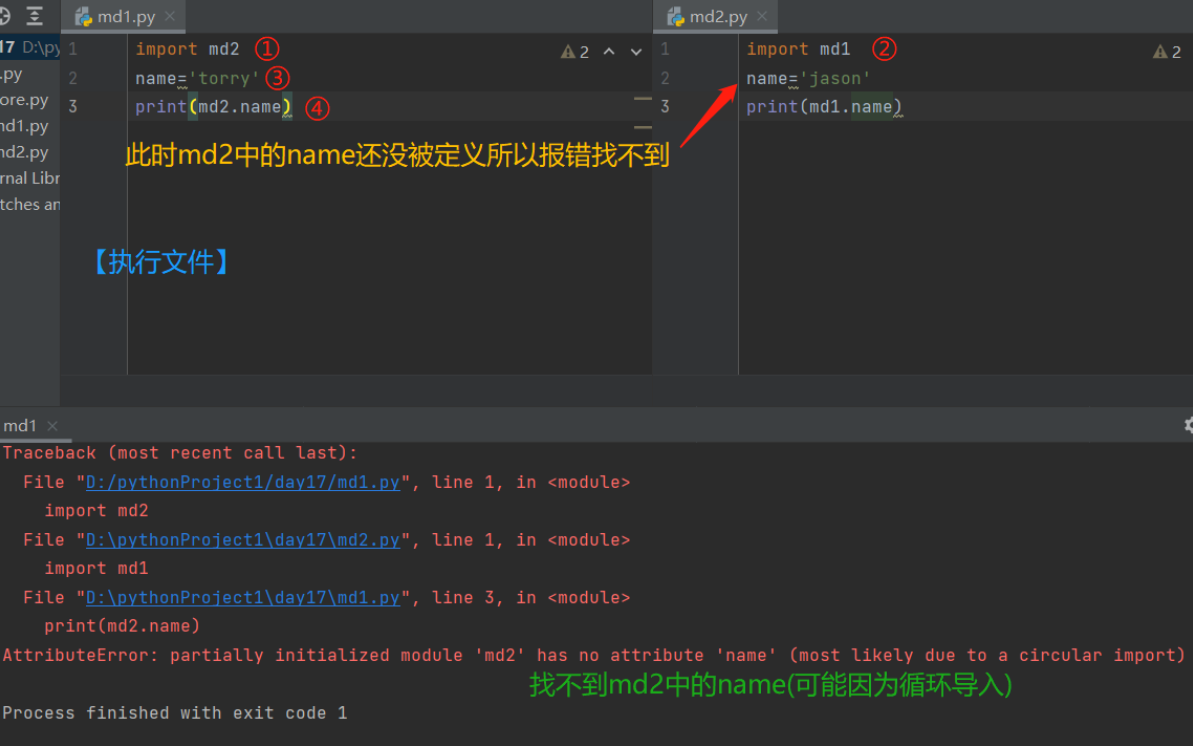Click the collapse all icon in project panel

(x=35, y=16)
